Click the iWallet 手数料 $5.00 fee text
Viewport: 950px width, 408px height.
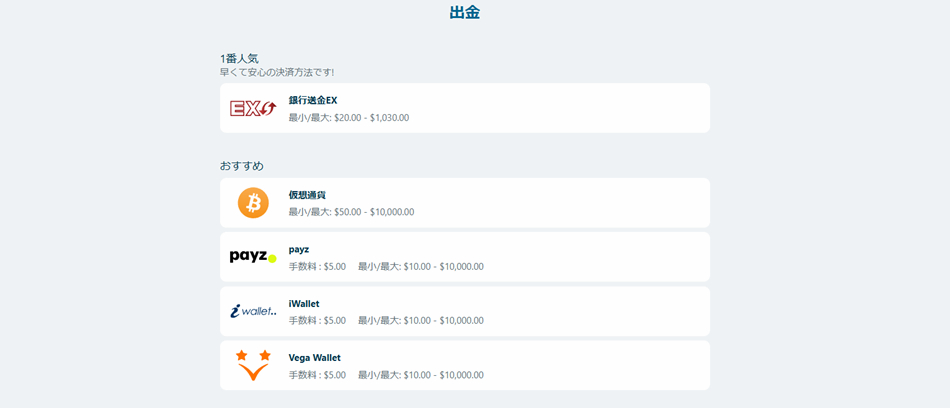tap(317, 321)
